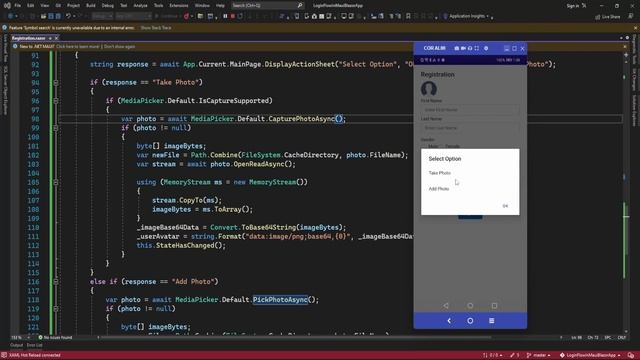The width and height of the screenshot is (640, 360).
Task: Collapse the code block at line 94
Action: [x=56, y=82]
